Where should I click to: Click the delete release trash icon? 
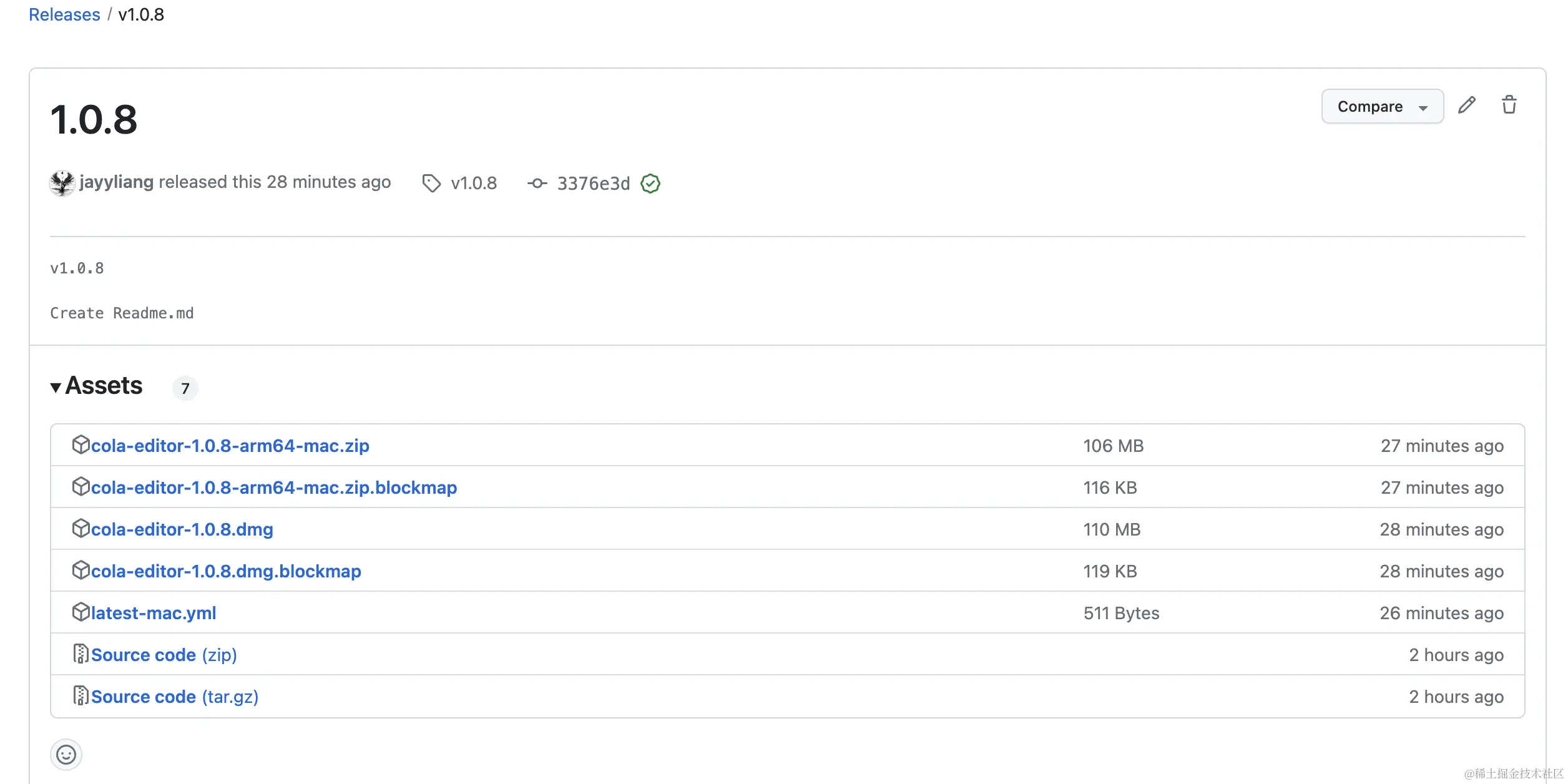(1509, 105)
